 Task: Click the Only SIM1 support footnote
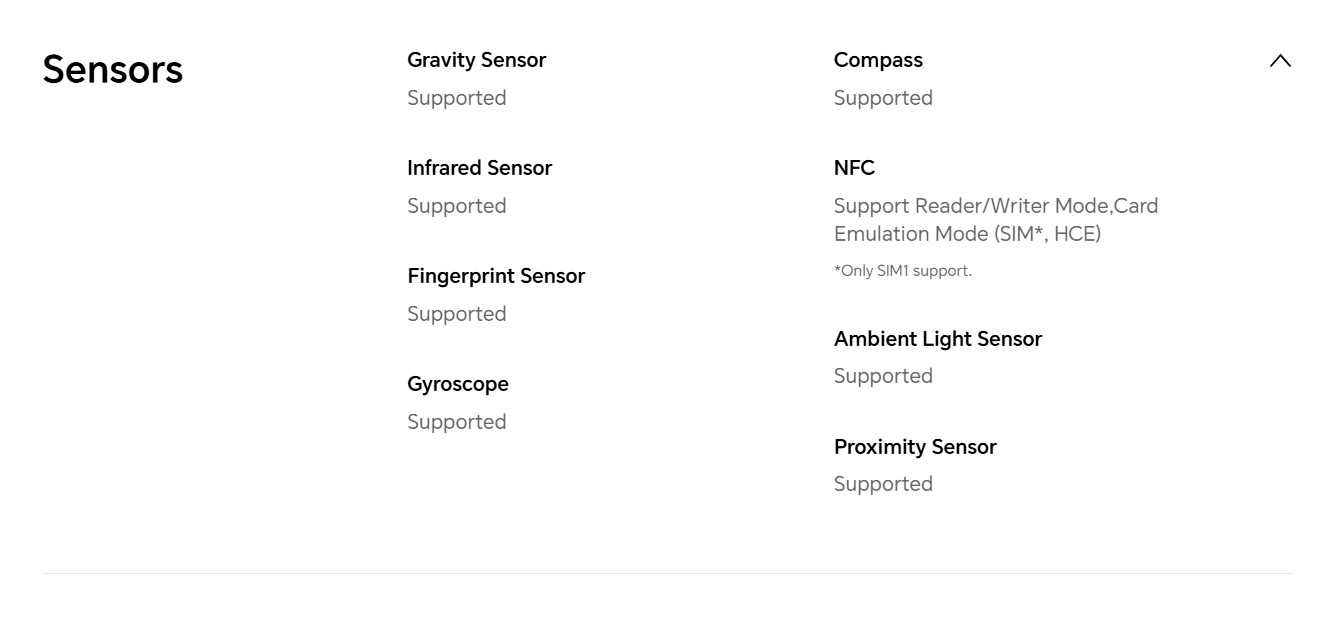click(902, 271)
